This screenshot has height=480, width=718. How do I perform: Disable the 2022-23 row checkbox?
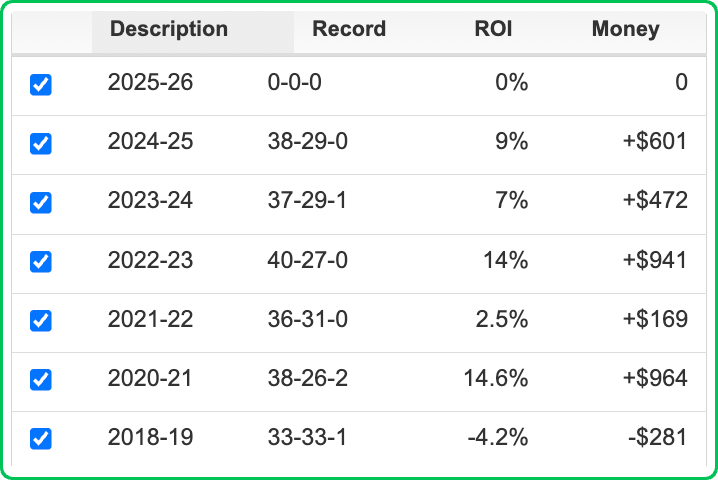pos(41,262)
